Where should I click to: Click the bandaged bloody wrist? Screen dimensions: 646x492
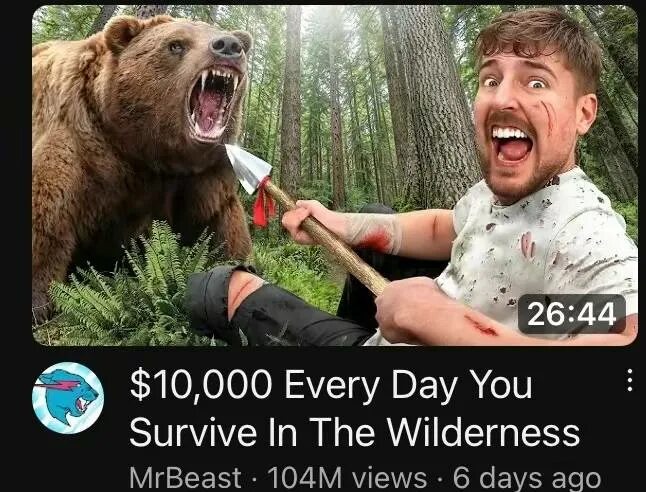point(373,233)
